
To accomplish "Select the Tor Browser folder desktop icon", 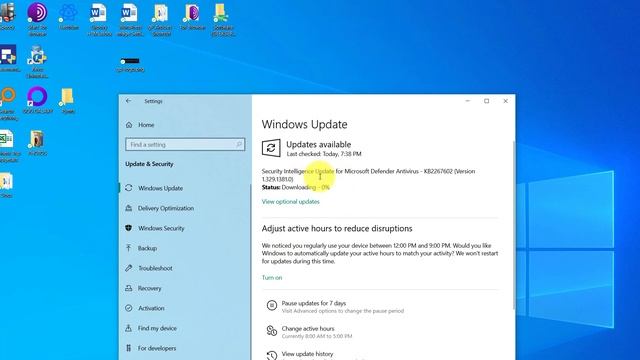I will [192, 13].
